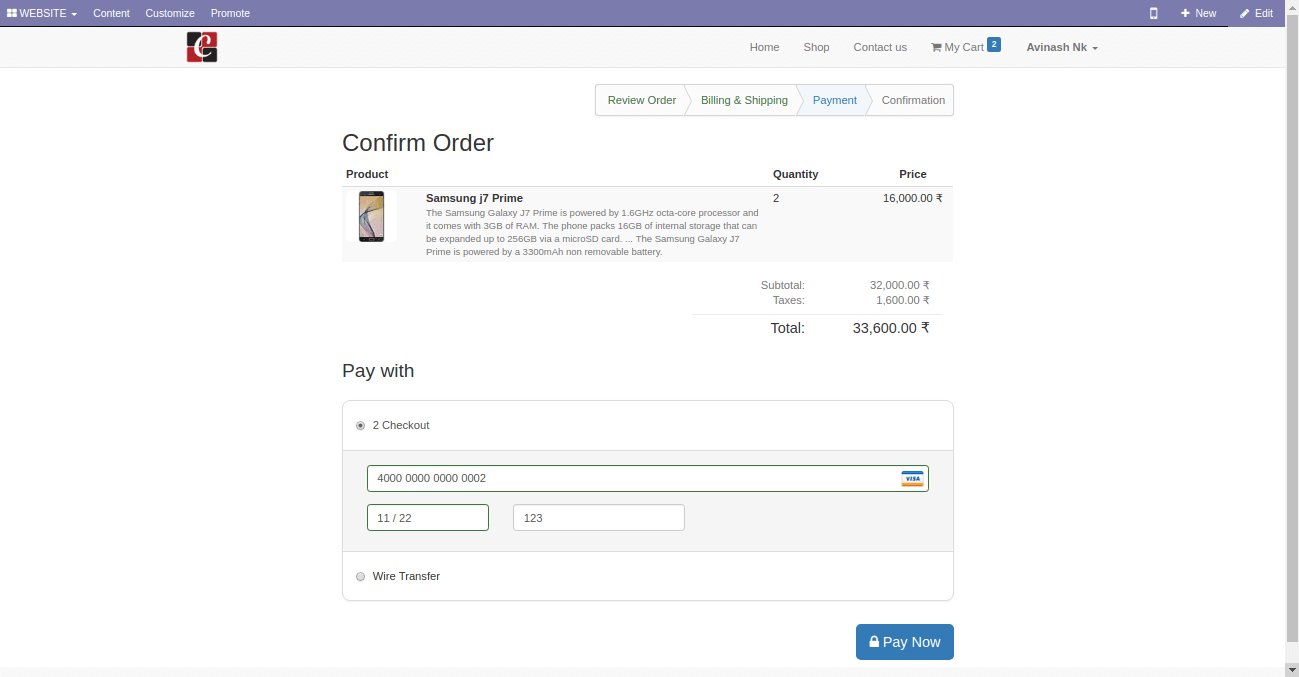Click the Product column header

[x=367, y=174]
